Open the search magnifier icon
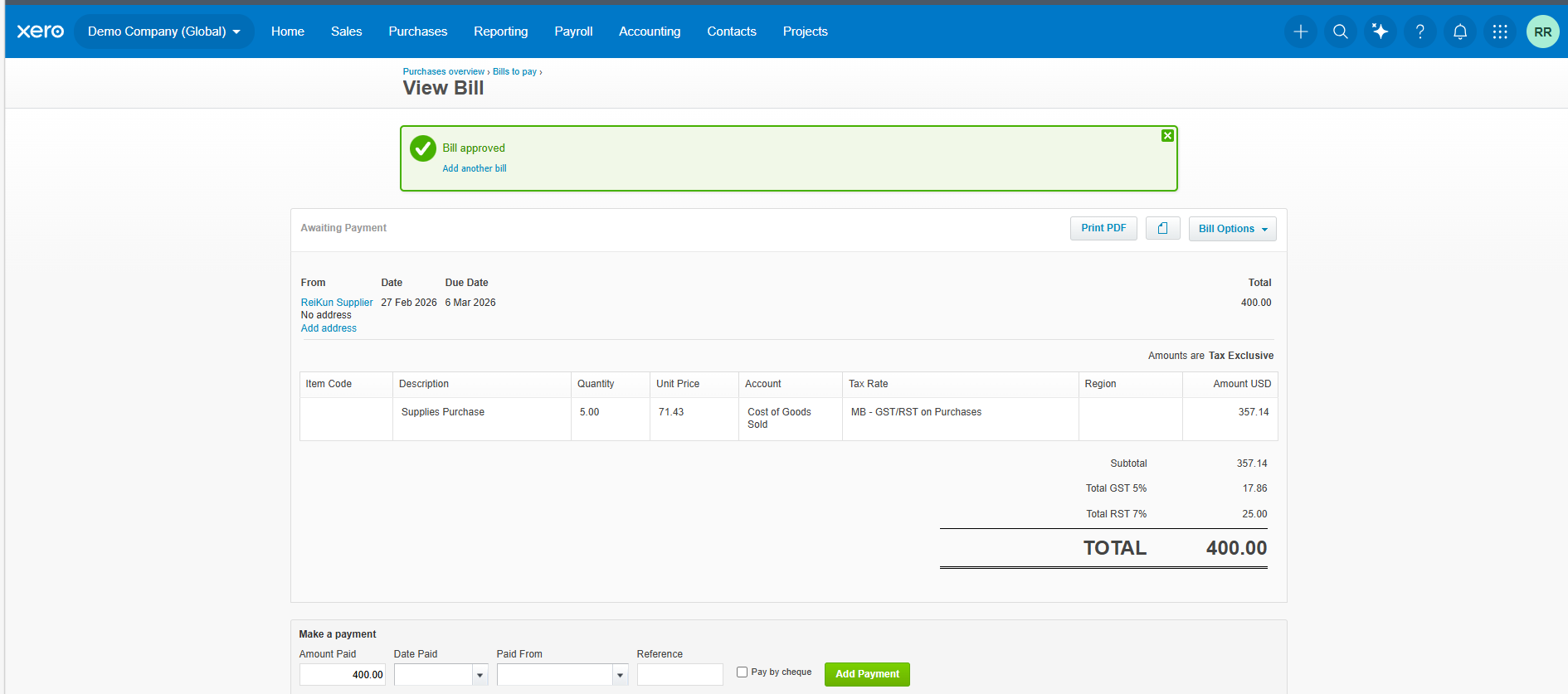The width and height of the screenshot is (1568, 694). tap(1341, 32)
